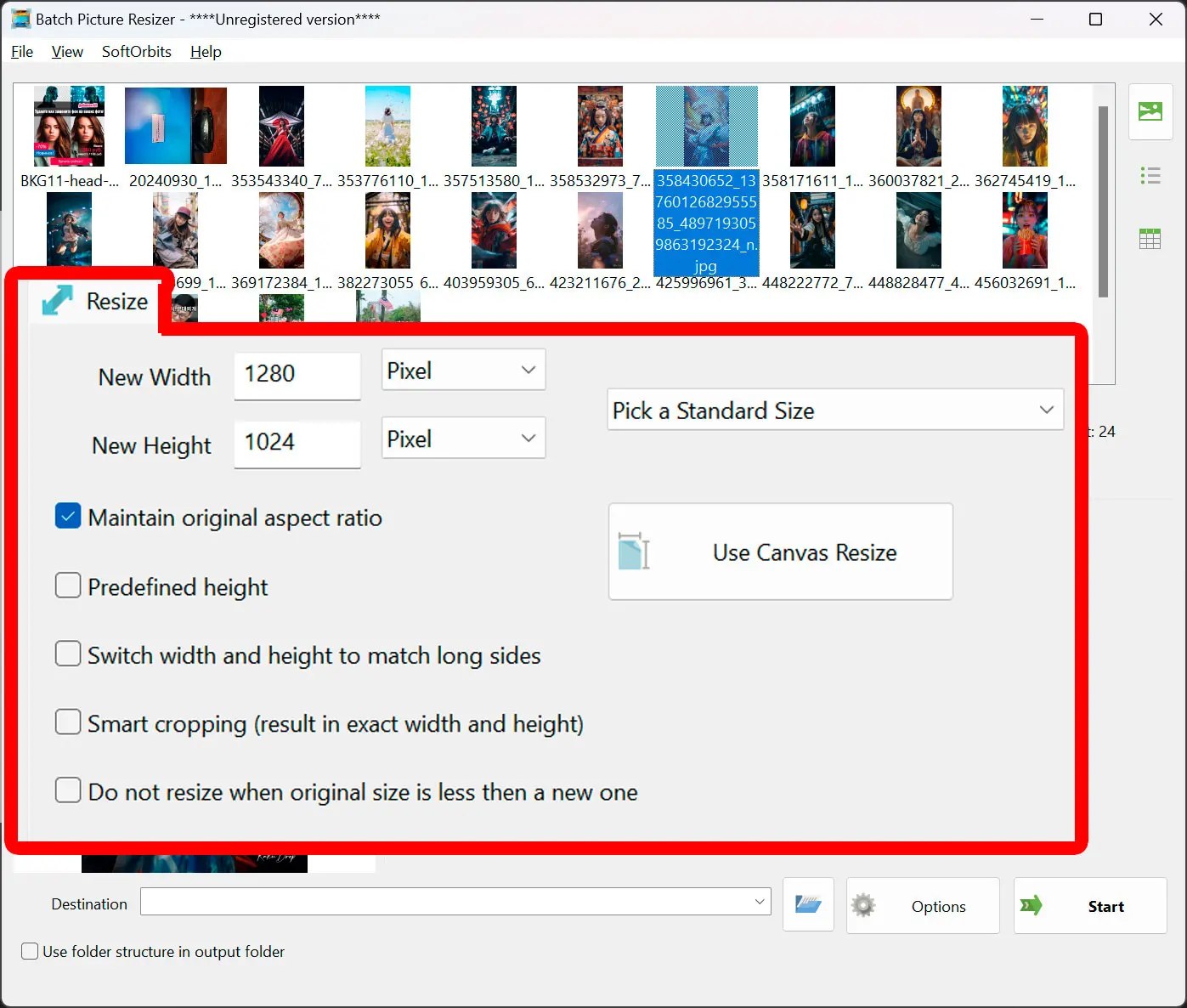Screen dimensions: 1187x1008
Task: Select the Resize tab
Action: pos(95,301)
